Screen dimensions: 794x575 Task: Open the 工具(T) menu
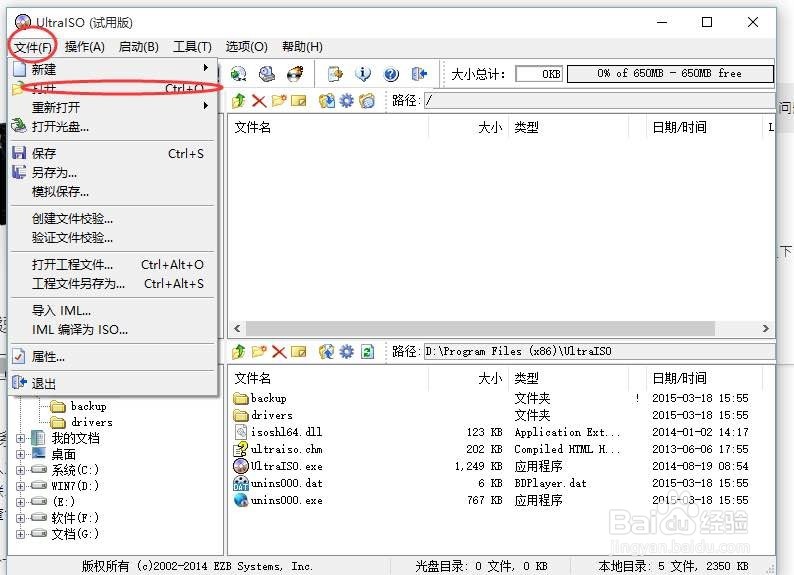tap(192, 47)
